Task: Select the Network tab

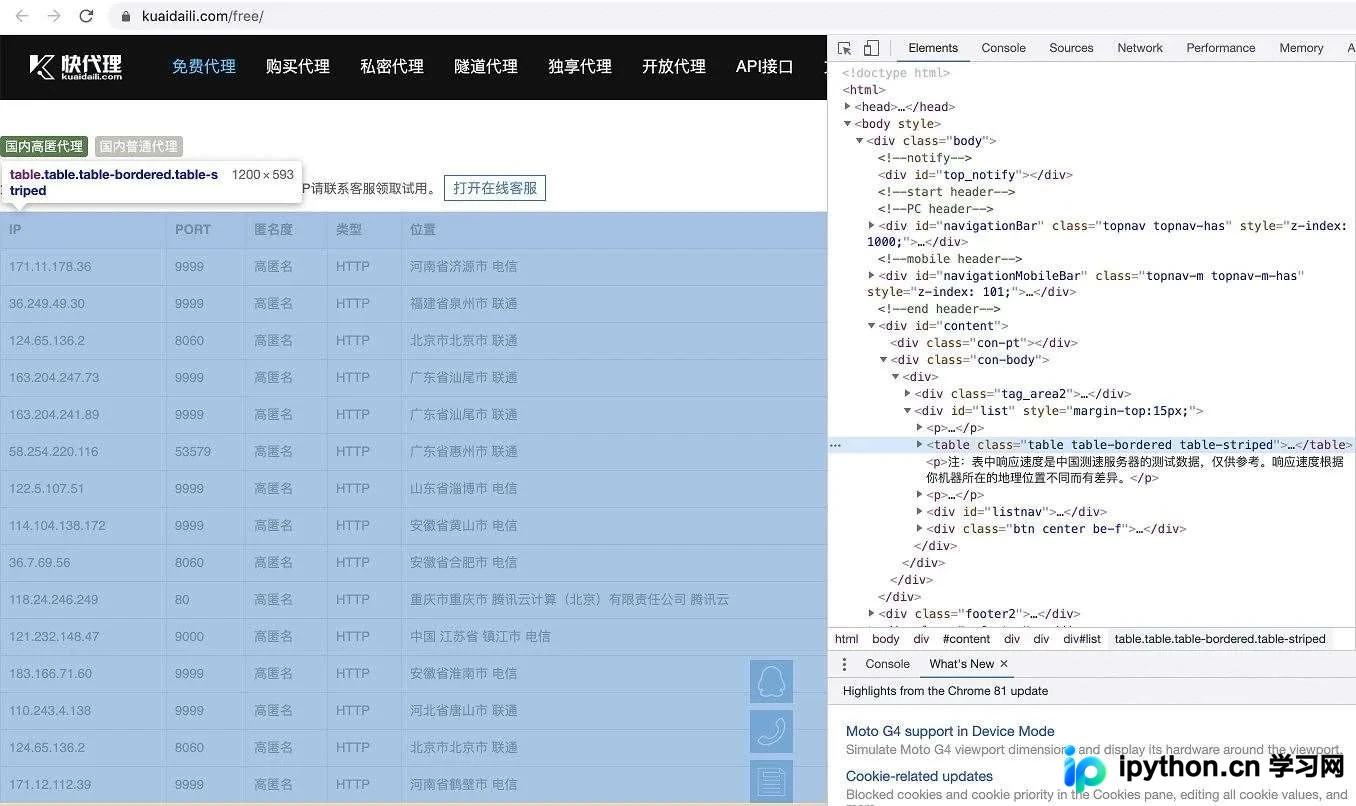Action: pos(1140,48)
